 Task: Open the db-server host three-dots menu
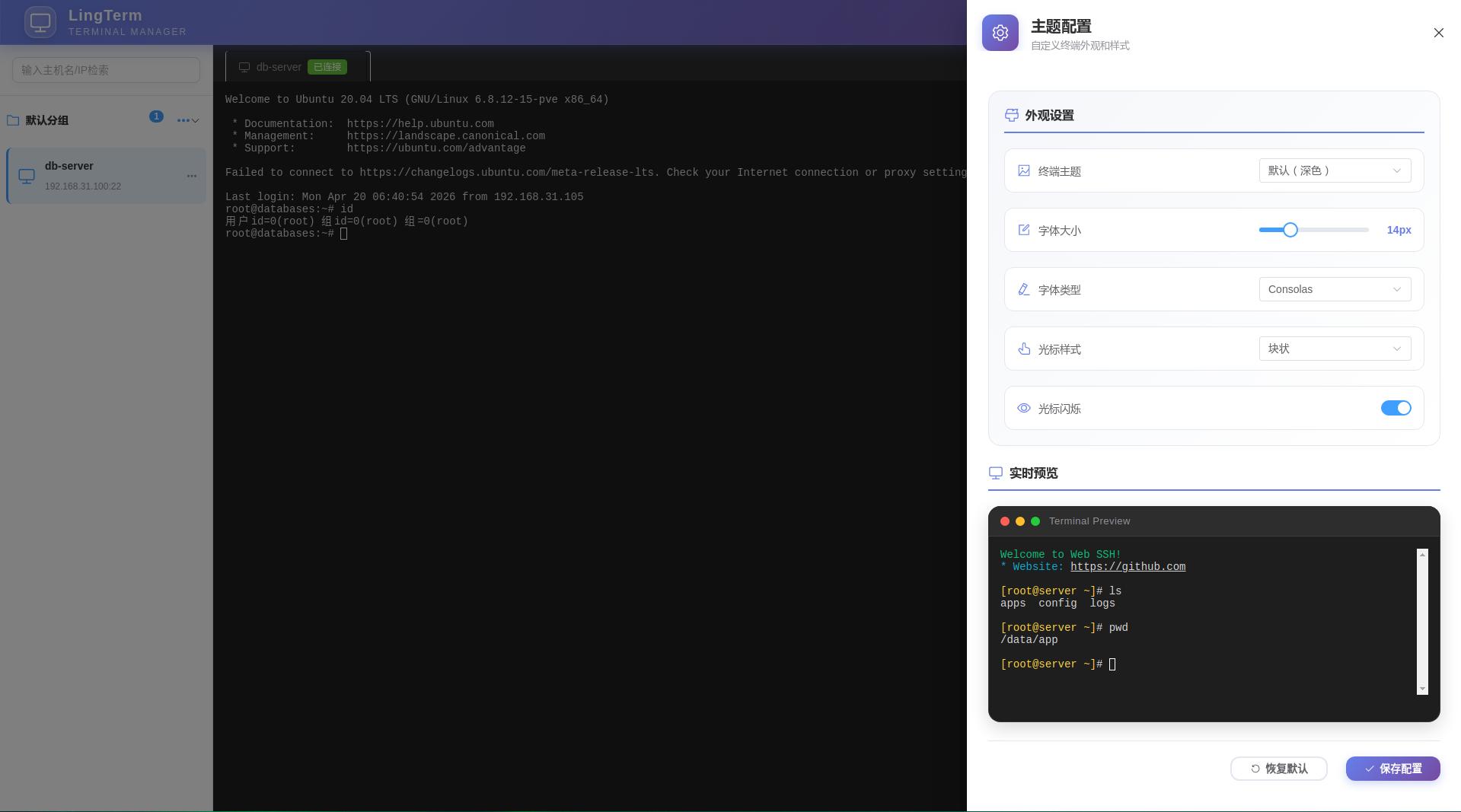click(192, 176)
